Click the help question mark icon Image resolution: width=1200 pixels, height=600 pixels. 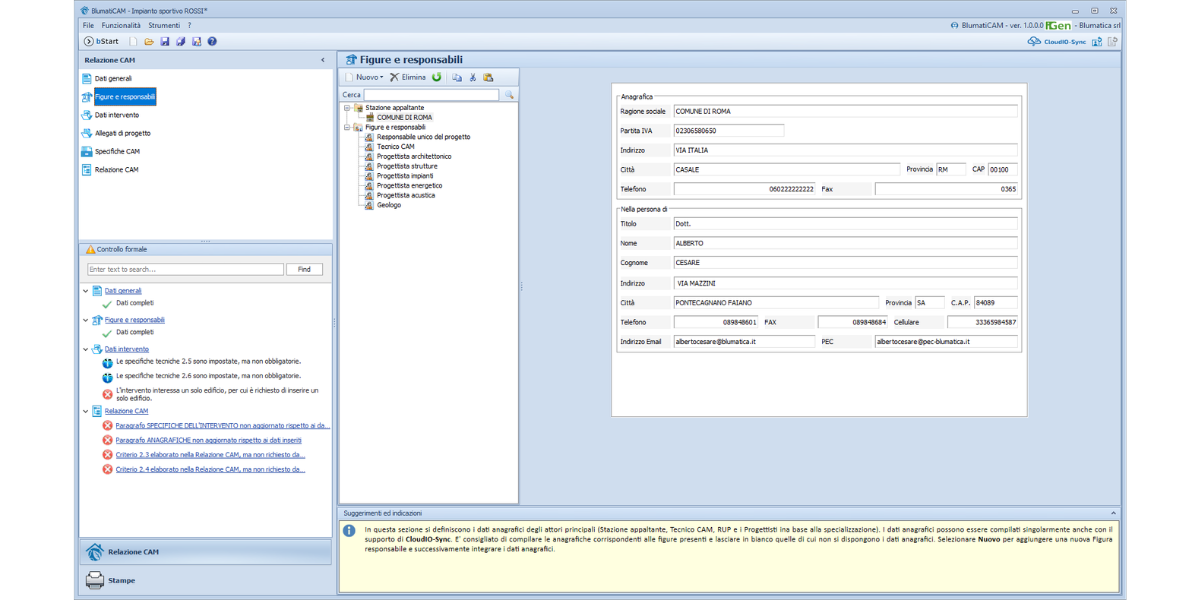[x=212, y=41]
